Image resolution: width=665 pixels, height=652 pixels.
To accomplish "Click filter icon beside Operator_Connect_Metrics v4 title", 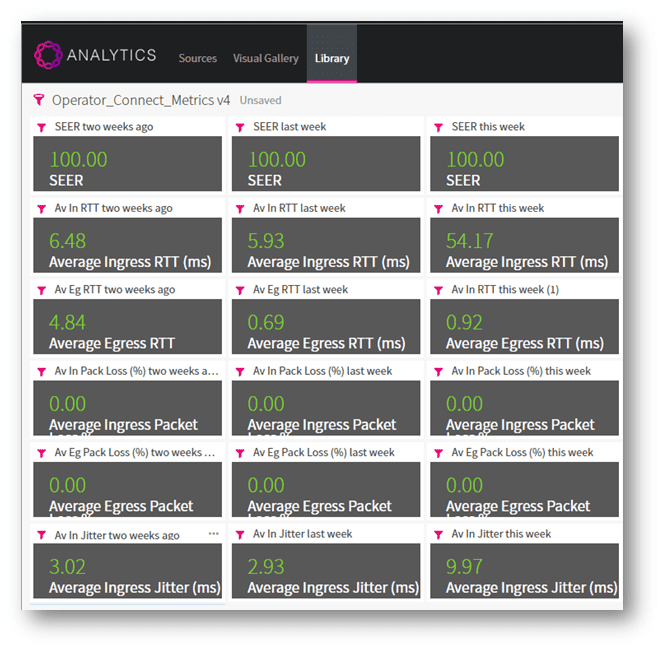I will 39,100.
